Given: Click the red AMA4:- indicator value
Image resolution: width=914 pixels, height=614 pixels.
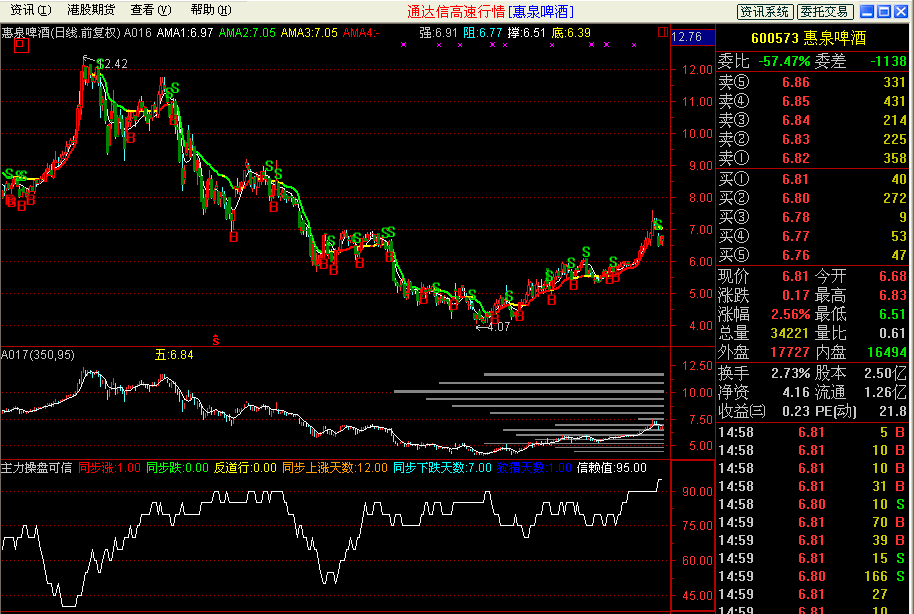Looking at the screenshot, I should (x=361, y=33).
